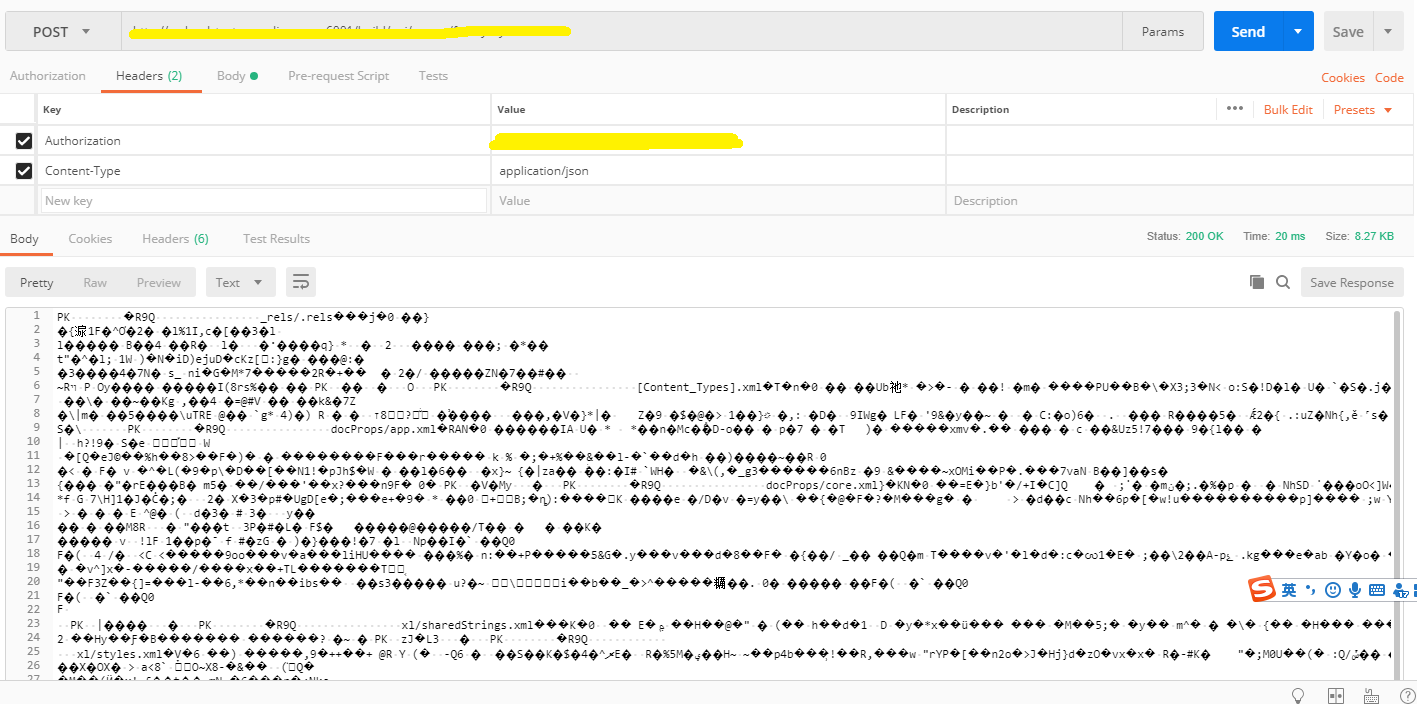Open the POST method dropdown
This screenshot has height=704, width=1417.
tap(63, 32)
